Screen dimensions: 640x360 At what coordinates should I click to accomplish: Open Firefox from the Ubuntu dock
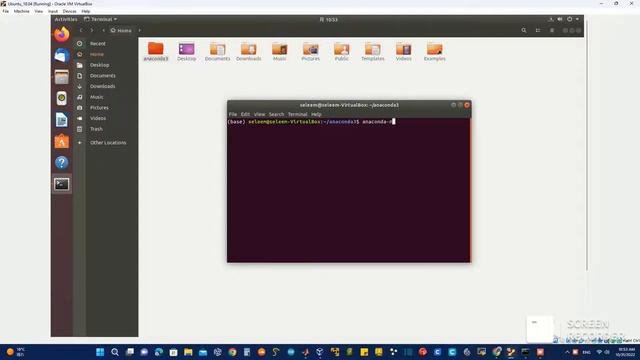[x=62, y=34]
